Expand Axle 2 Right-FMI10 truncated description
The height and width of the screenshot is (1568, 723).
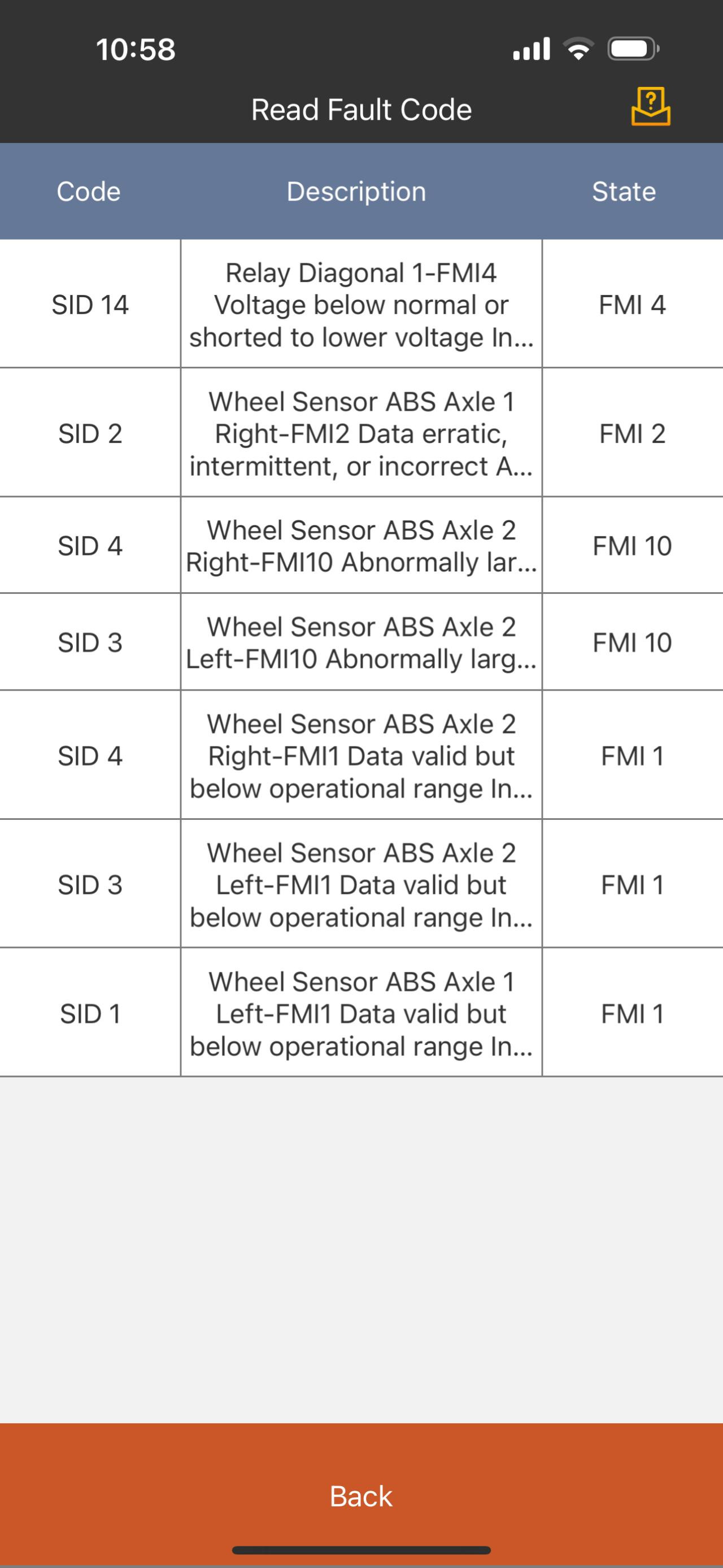(x=361, y=545)
